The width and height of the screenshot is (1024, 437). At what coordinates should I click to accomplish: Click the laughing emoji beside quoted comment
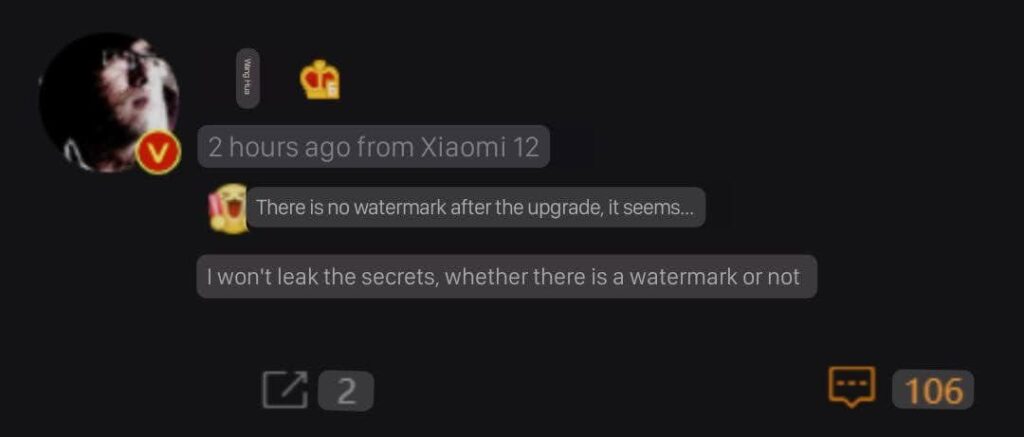pyautogui.click(x=227, y=208)
